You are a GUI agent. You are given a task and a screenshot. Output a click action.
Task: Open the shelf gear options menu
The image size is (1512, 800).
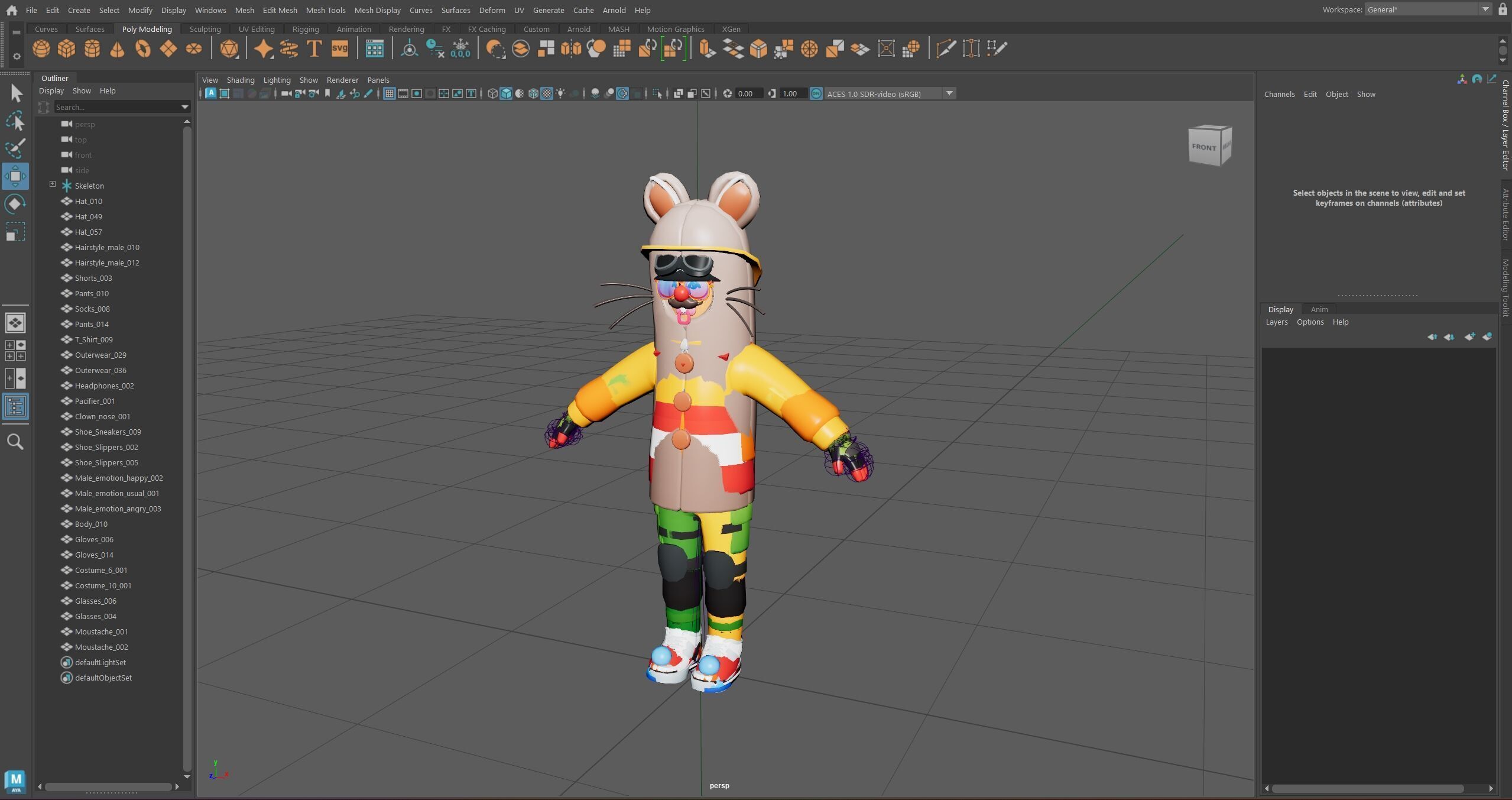(x=17, y=56)
